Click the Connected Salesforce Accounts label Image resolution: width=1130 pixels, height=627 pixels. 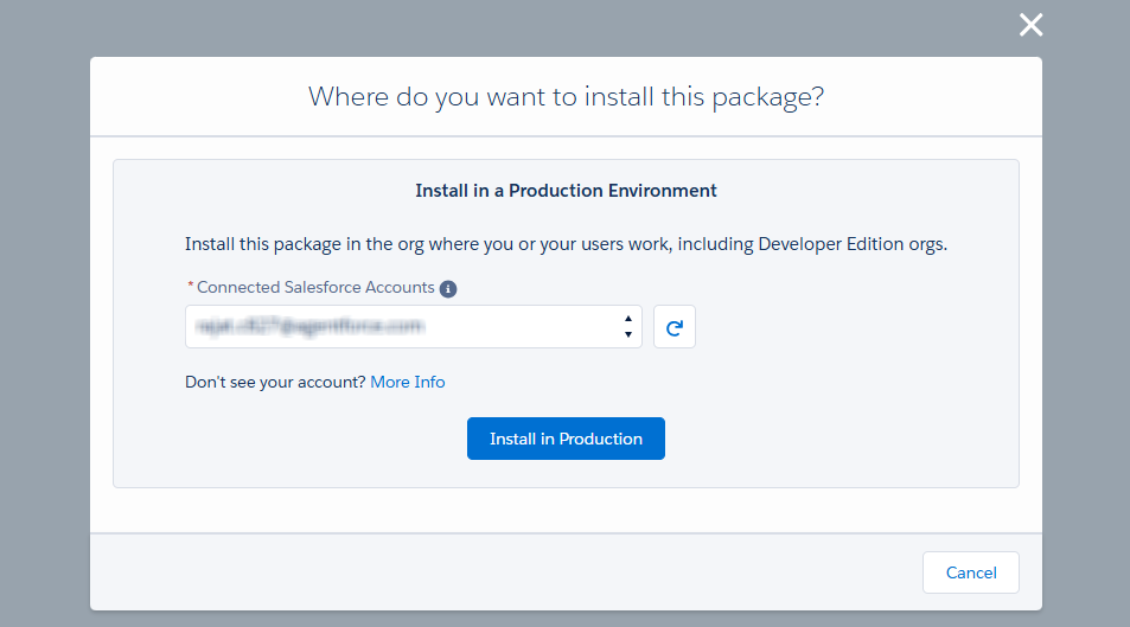tap(315, 287)
